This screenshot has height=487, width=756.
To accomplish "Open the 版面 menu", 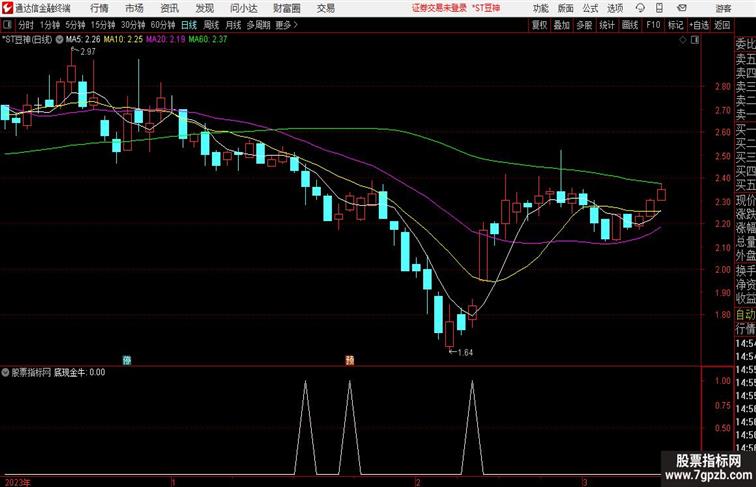I will pyautogui.click(x=566, y=8).
